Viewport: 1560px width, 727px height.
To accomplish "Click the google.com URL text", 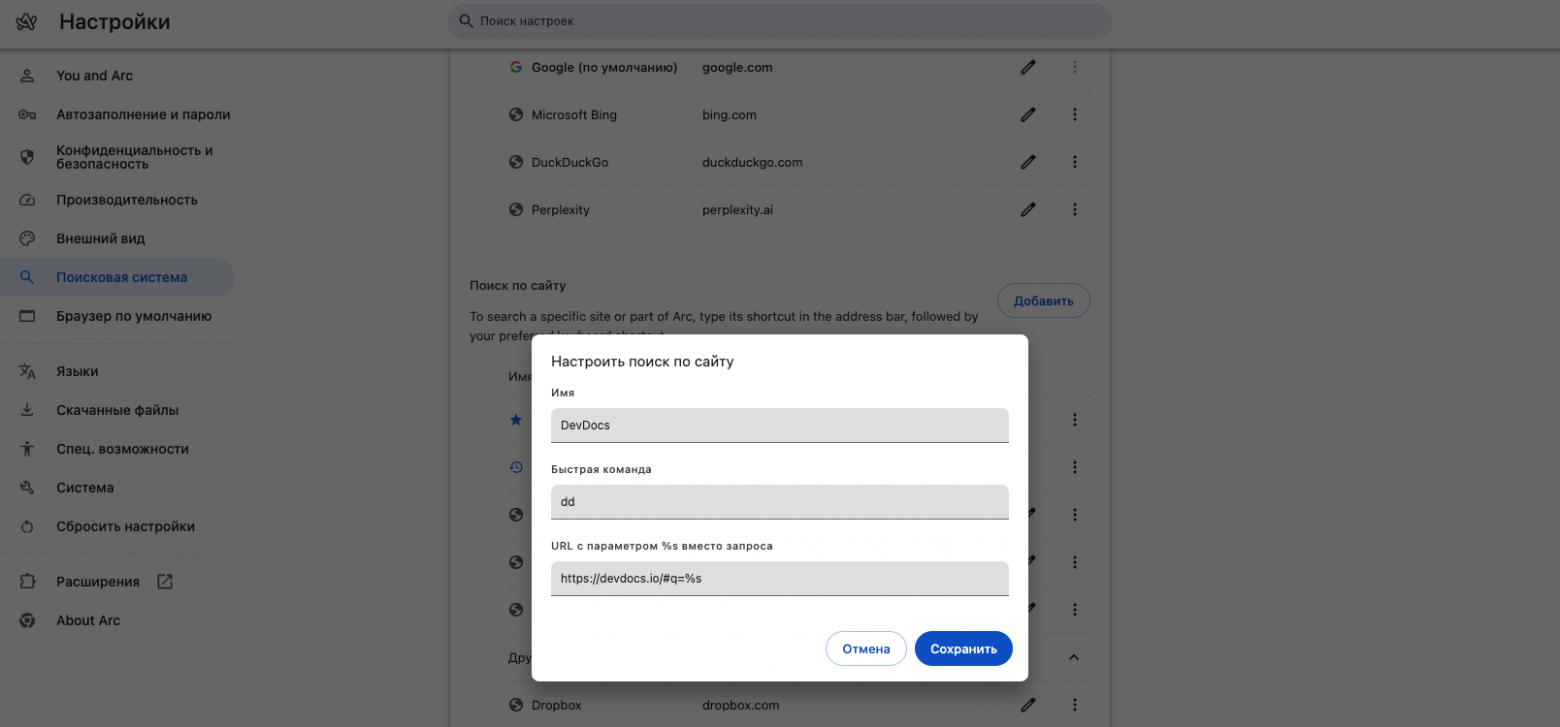I will [738, 68].
